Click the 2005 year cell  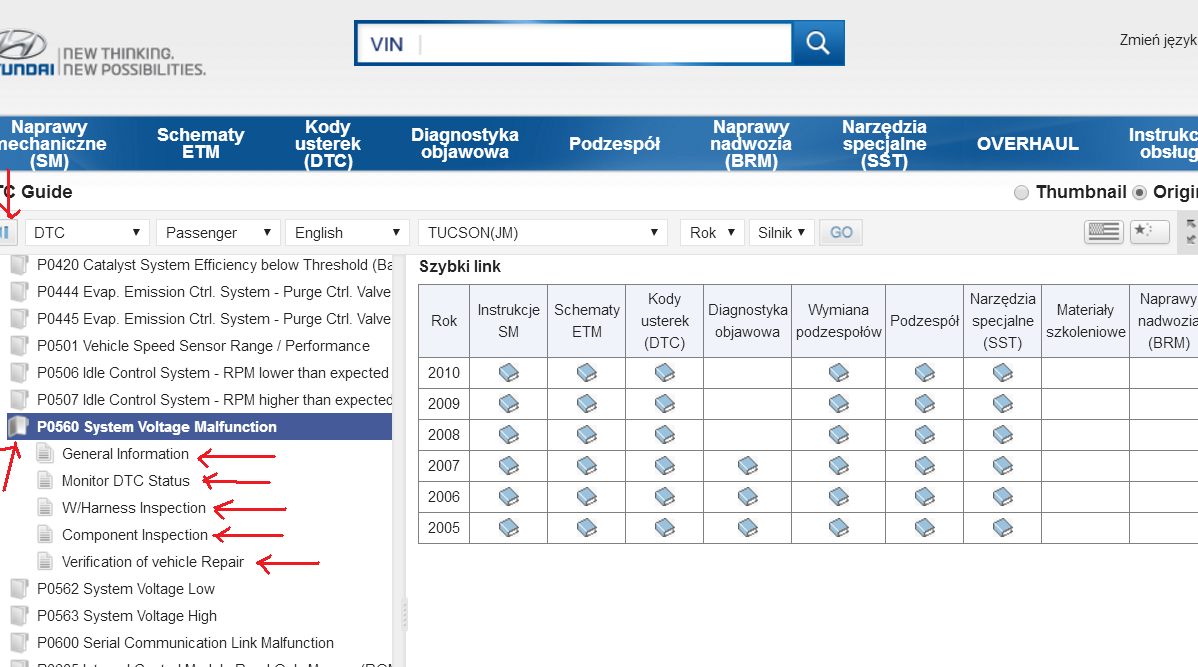pos(444,527)
